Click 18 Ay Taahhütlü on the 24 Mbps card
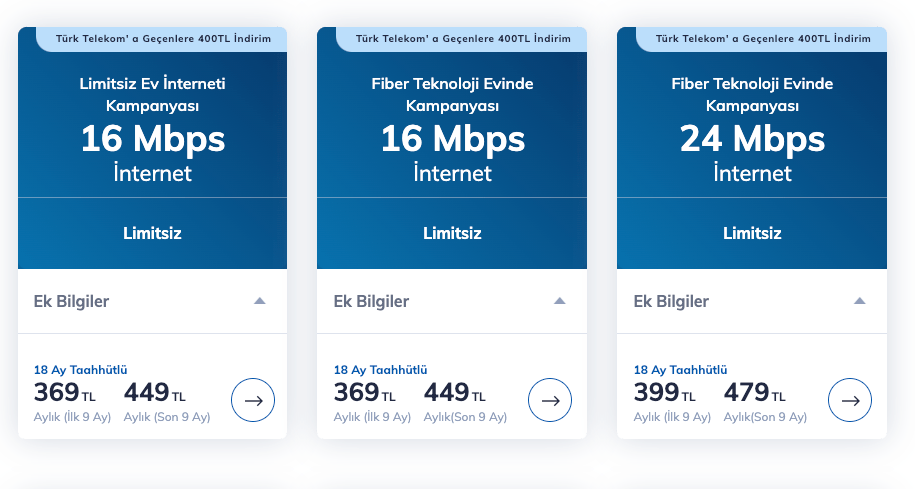This screenshot has height=489, width=915. click(680, 369)
